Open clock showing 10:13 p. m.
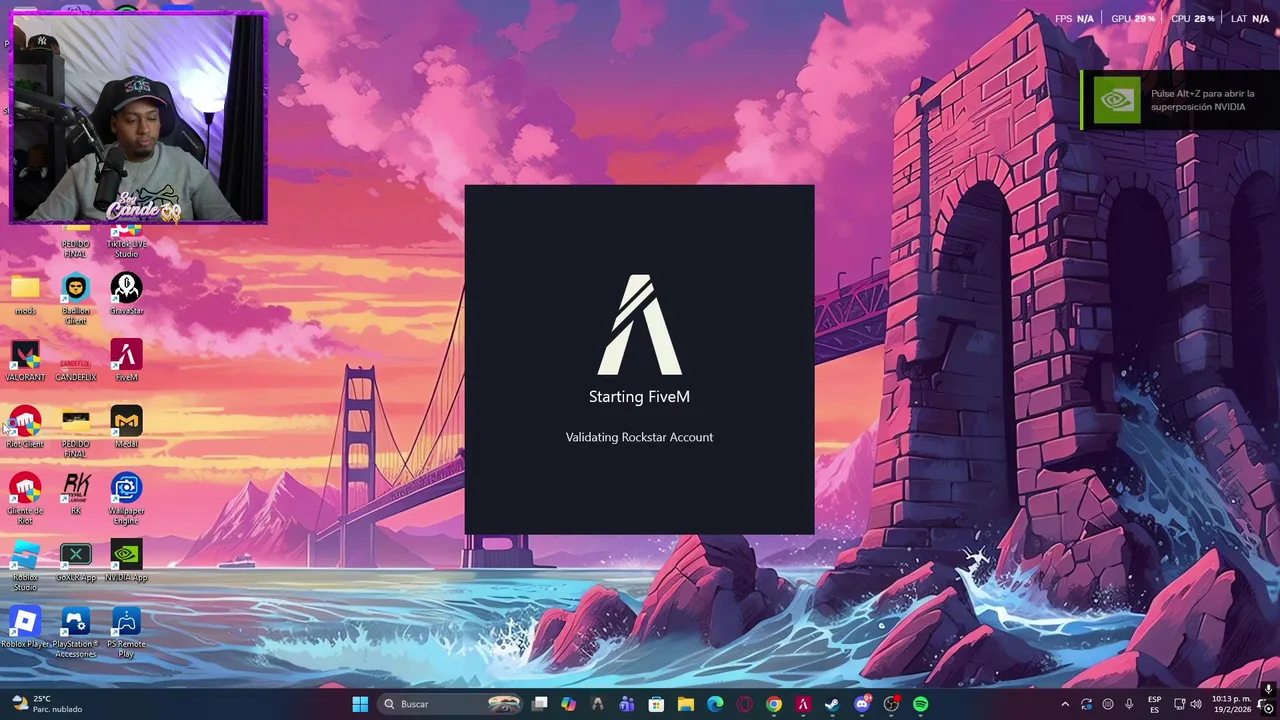Viewport: 1280px width, 720px height. (x=1230, y=704)
